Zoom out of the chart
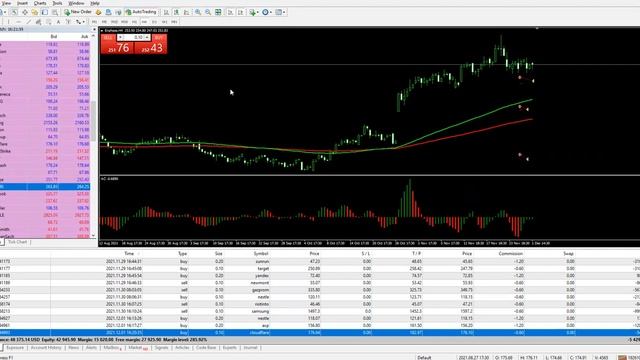640x360 pixels. (x=208, y=12)
